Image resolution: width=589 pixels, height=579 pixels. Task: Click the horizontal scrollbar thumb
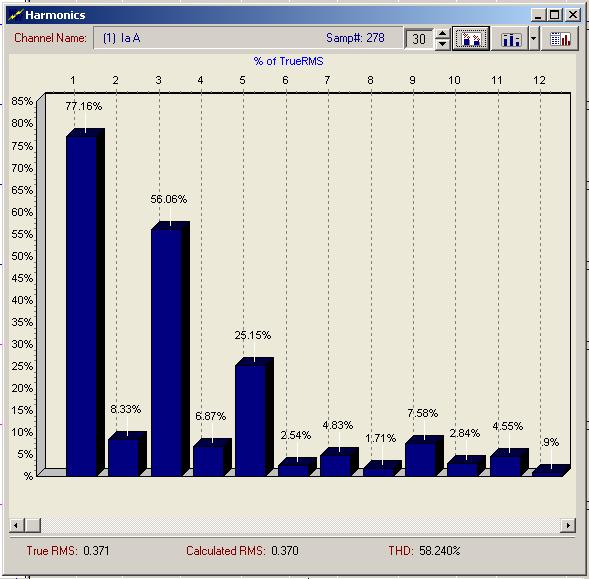pos(33,525)
